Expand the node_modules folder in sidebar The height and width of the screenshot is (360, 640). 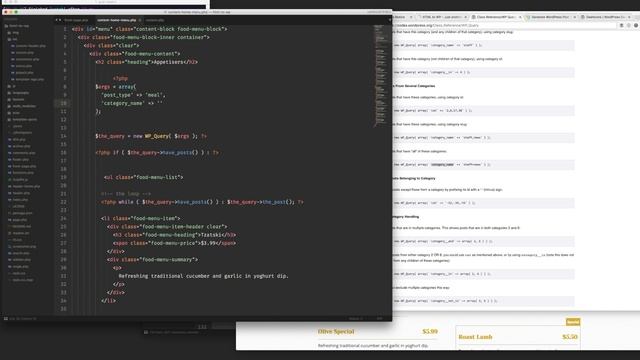21,106
